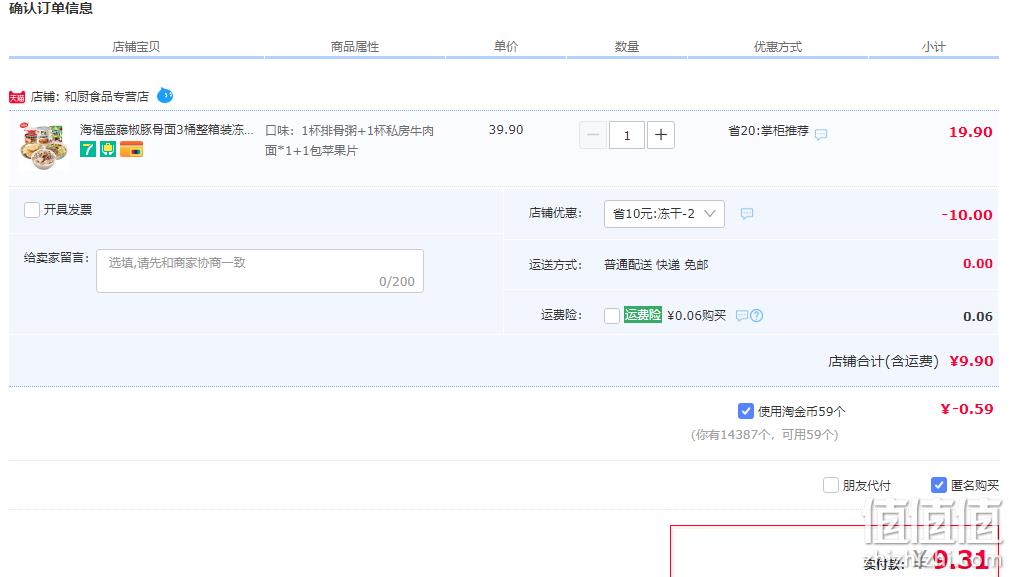Click the 小计 column header
This screenshot has height=577, width=1012.
click(x=933, y=46)
